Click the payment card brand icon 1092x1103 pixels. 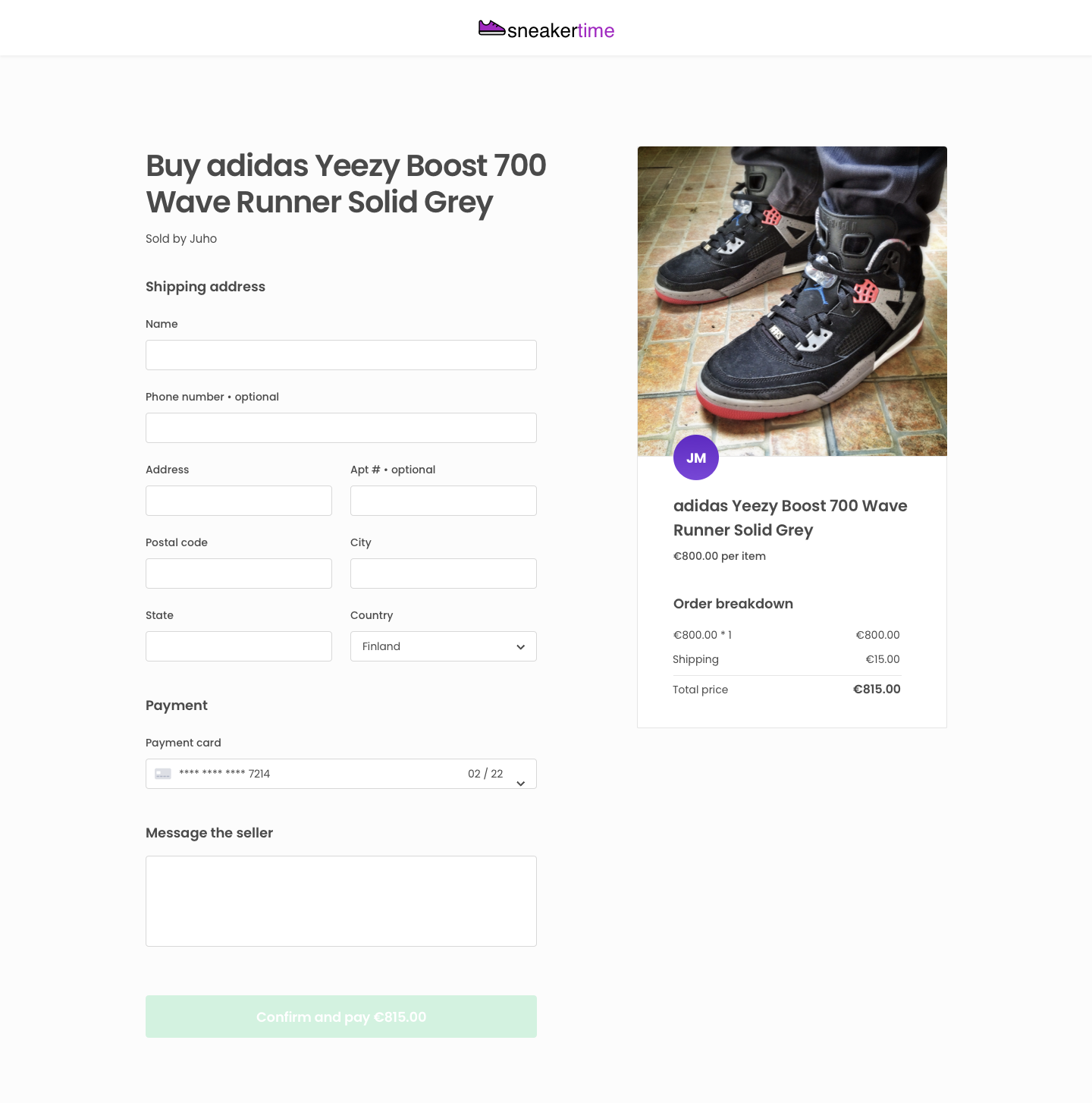tap(162, 774)
